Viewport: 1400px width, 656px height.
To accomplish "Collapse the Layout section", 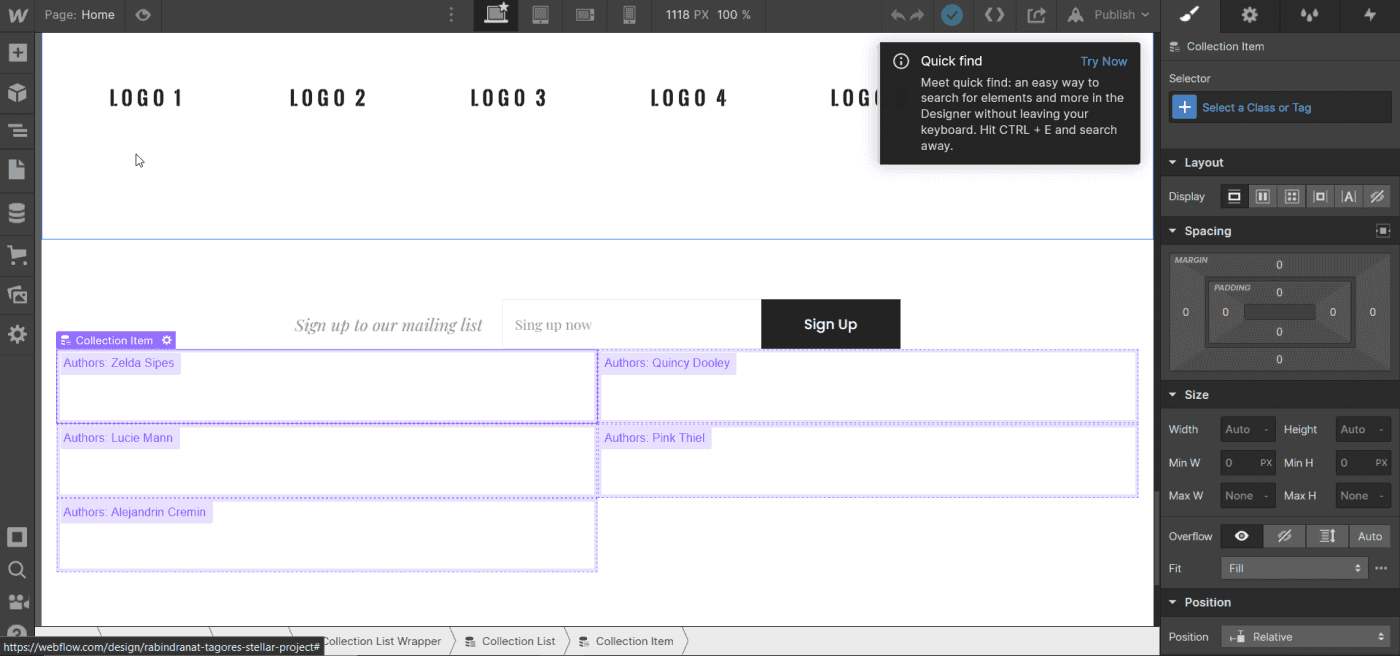I will (x=1203, y=162).
